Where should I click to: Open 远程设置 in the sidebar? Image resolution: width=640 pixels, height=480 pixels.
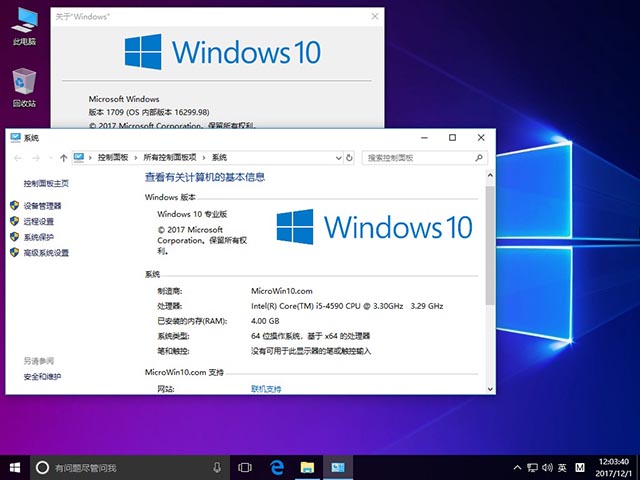point(39,221)
